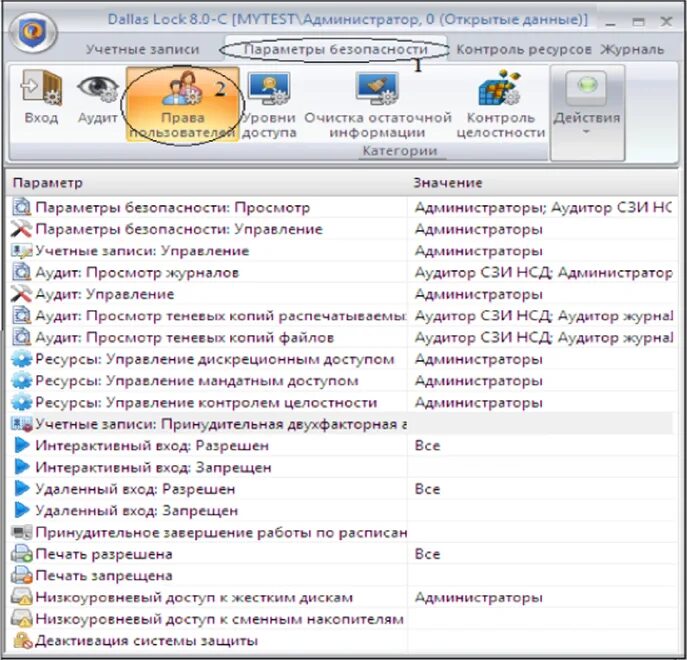The width and height of the screenshot is (687, 660).
Task: Click Администраторы value of Аудит: Управление
Action: point(478,294)
